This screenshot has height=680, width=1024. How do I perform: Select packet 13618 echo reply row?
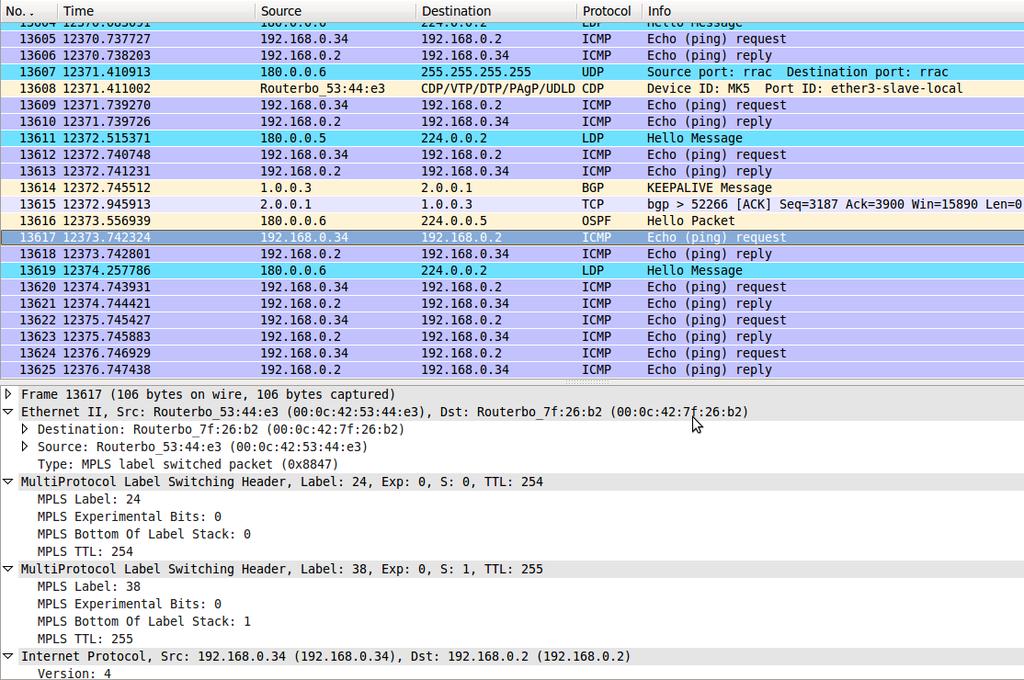click(512, 253)
